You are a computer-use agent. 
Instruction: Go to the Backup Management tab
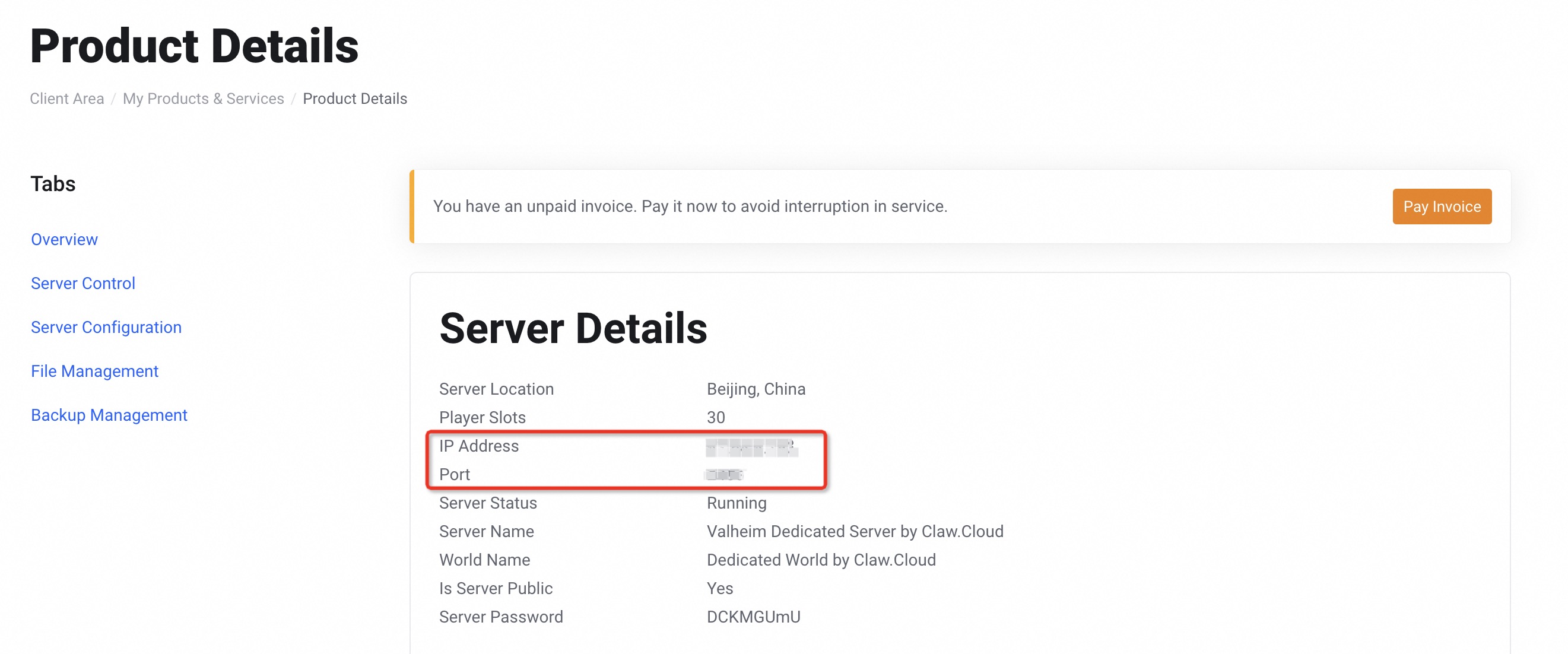(x=109, y=415)
